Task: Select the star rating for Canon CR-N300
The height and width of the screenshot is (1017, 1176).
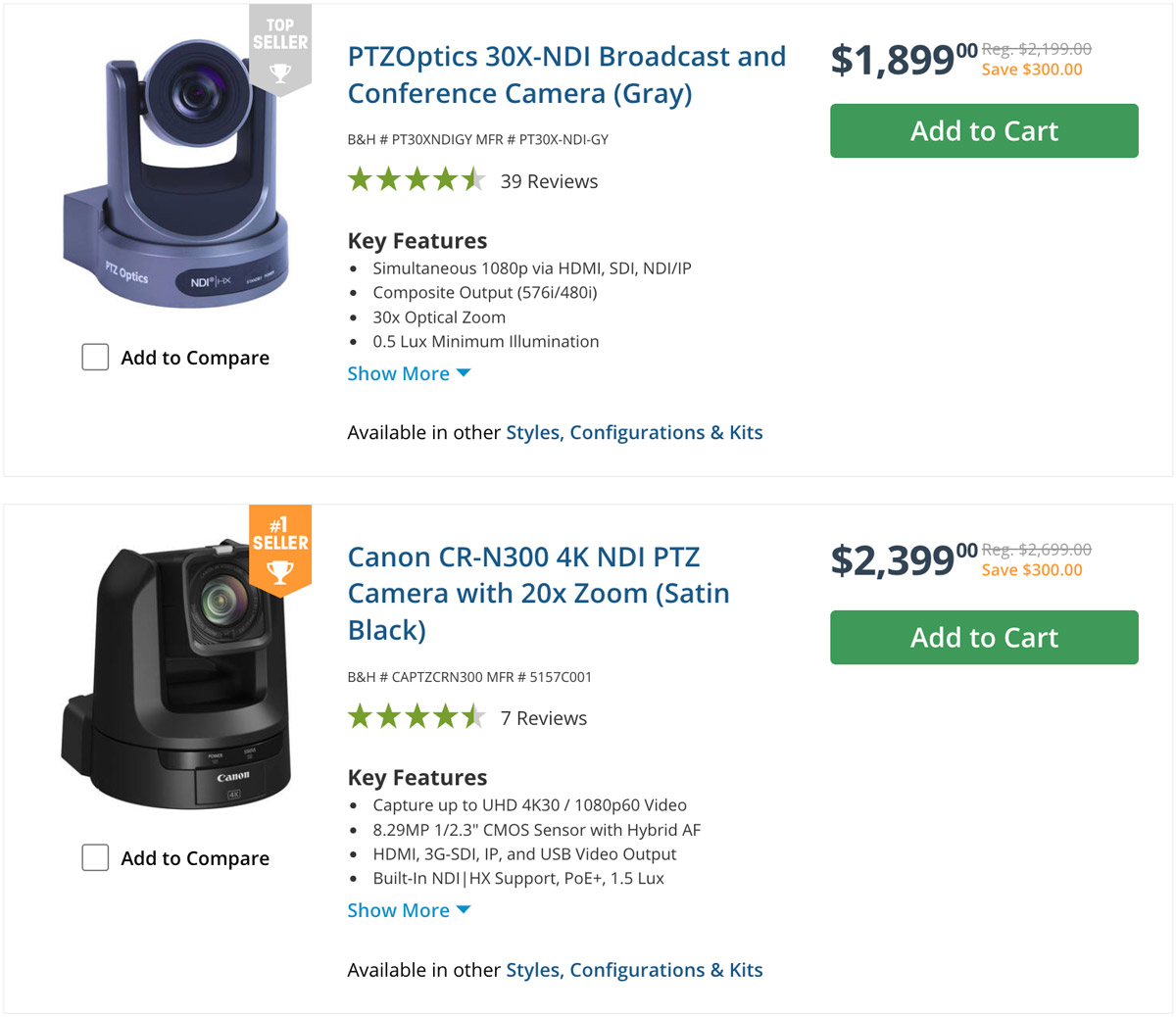Action: click(416, 716)
